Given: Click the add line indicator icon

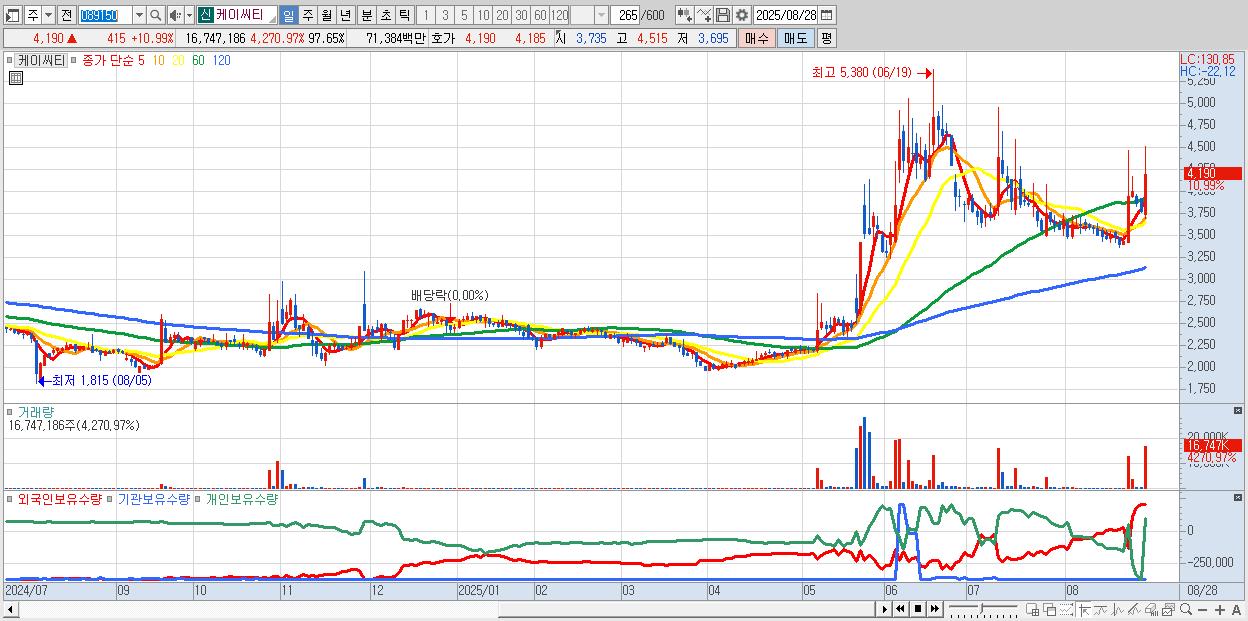Looking at the screenshot, I should (x=704, y=15).
